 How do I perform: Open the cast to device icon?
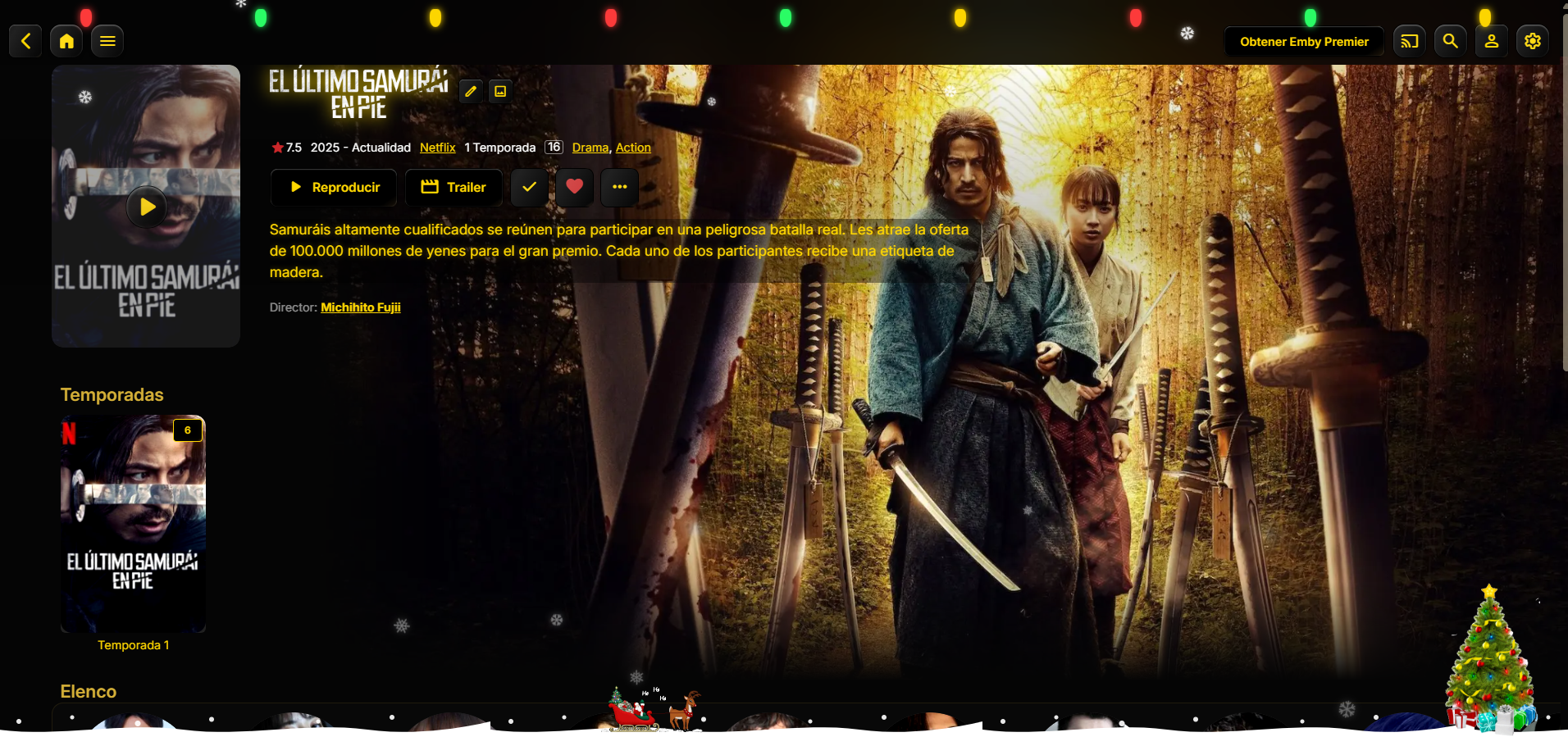1410,41
